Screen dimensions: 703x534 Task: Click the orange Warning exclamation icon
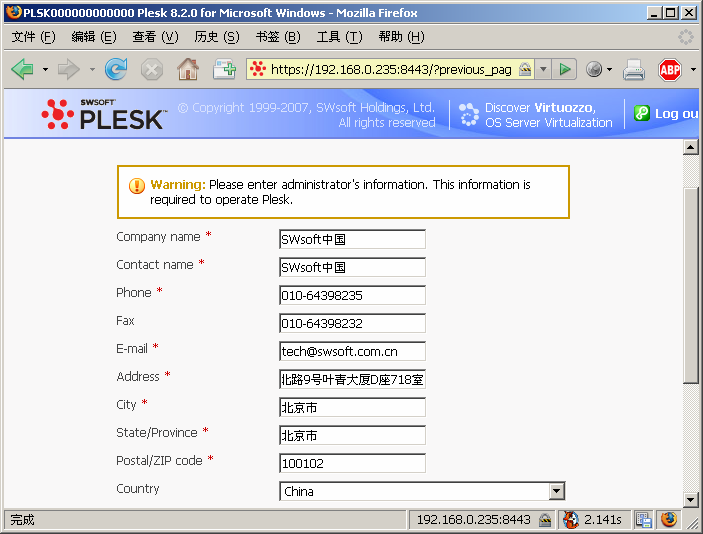(137, 185)
